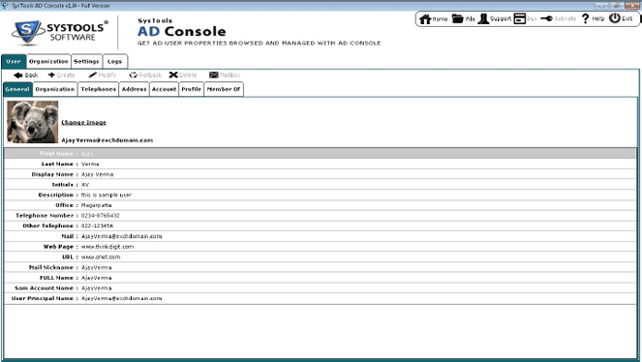Switch to the Organization sub-tab under User

click(55, 89)
